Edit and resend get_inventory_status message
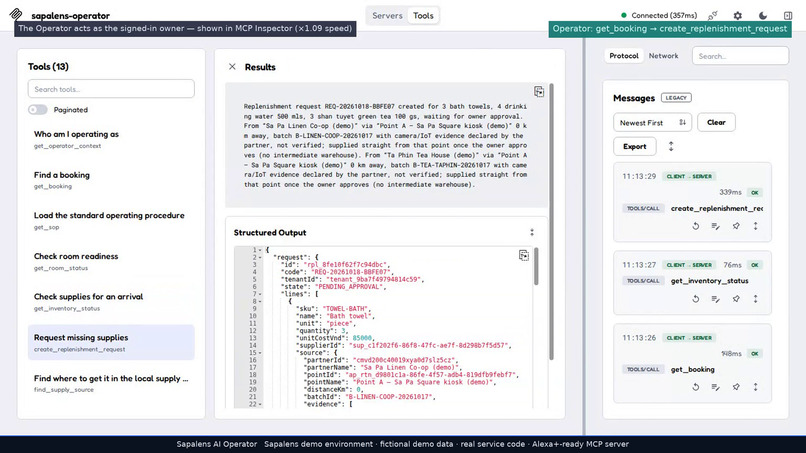The image size is (806, 453). point(716,299)
